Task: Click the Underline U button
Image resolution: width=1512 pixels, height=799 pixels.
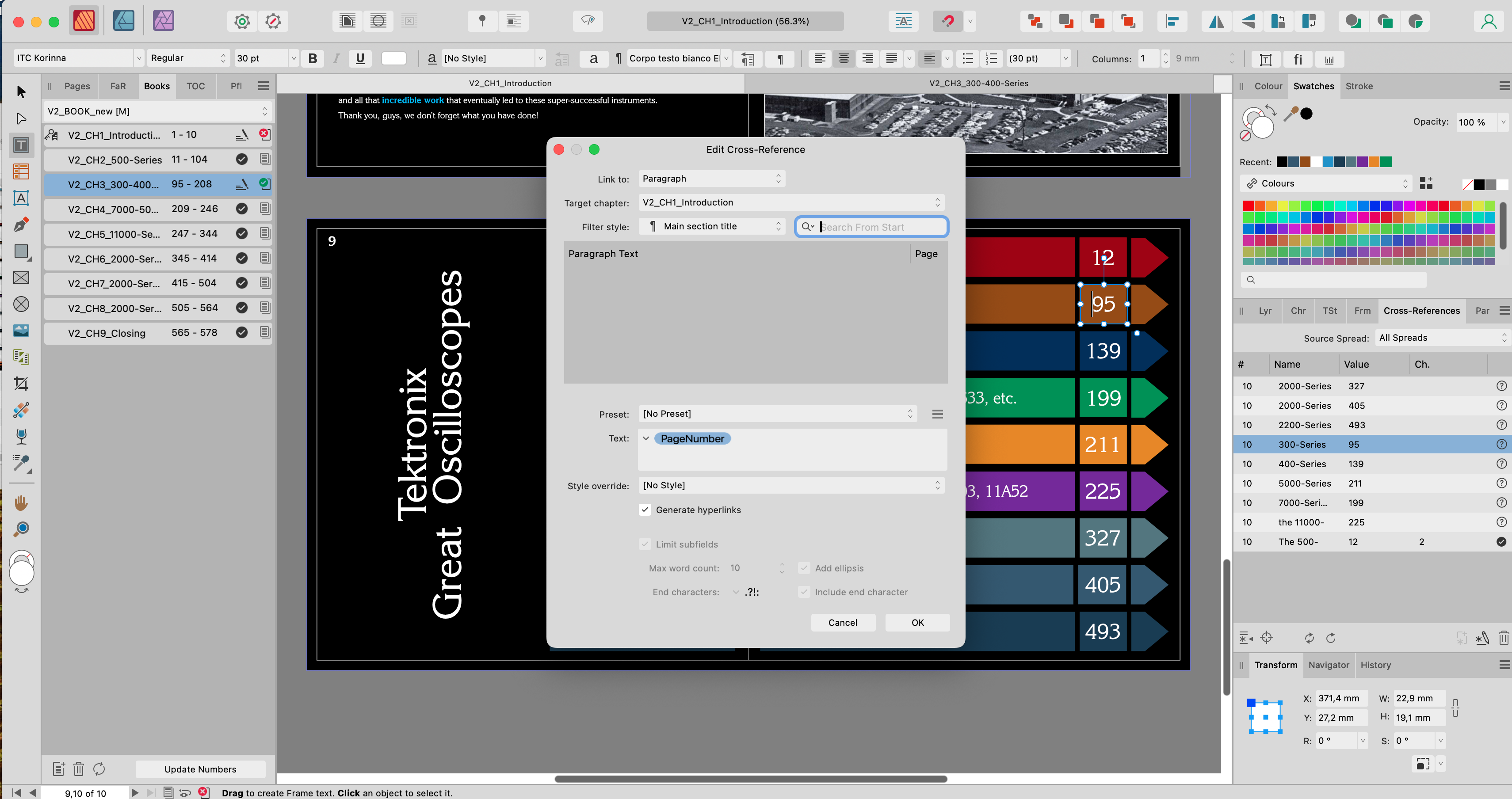Action: click(x=360, y=58)
